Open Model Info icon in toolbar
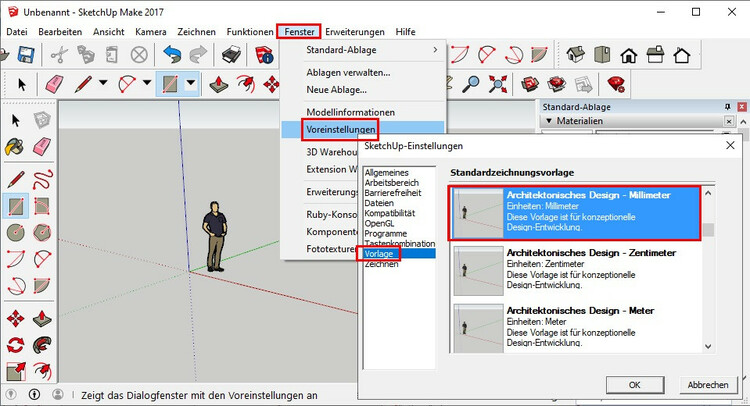750x406 pixels. click(264, 55)
